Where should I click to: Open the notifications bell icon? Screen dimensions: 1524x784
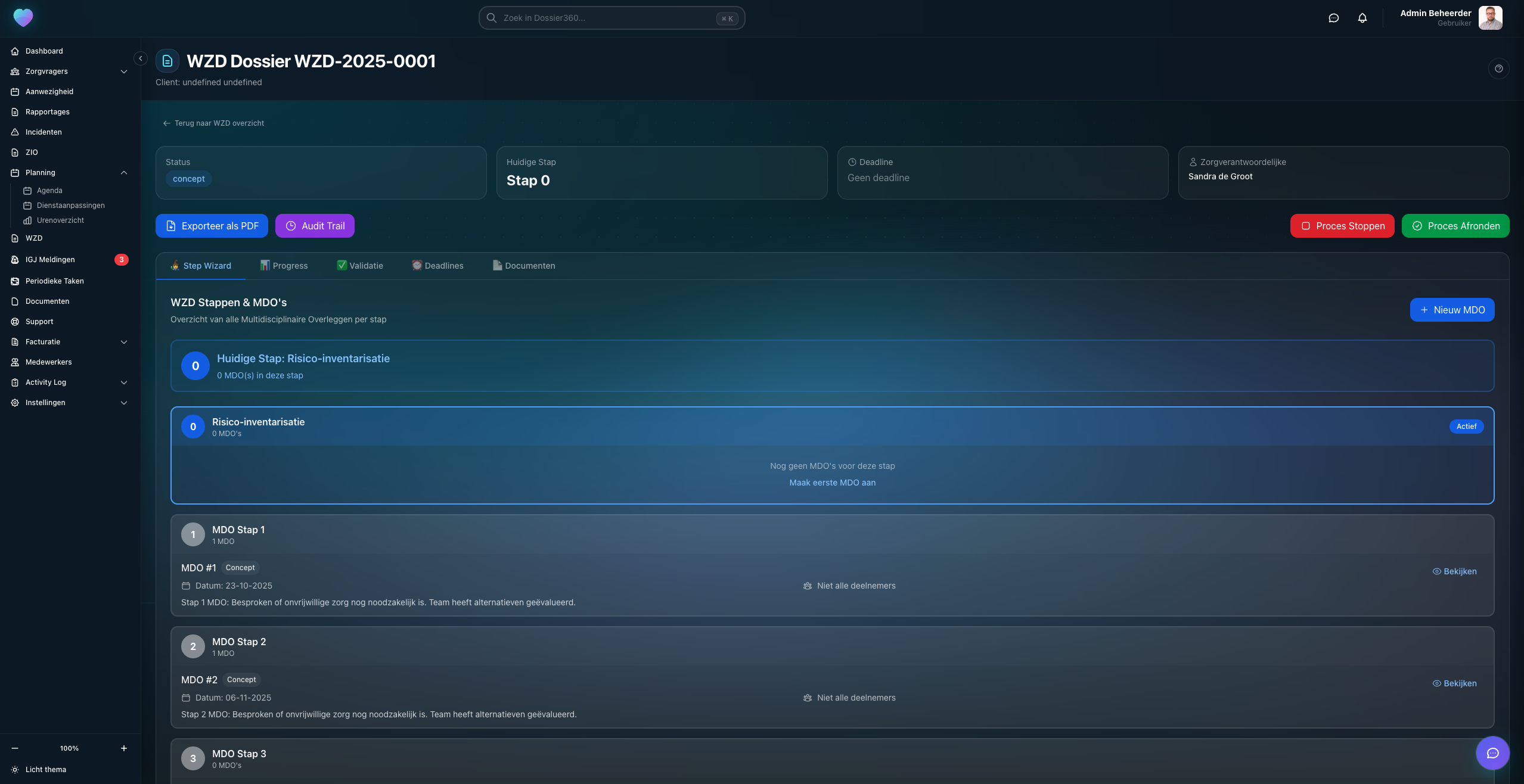click(1362, 18)
